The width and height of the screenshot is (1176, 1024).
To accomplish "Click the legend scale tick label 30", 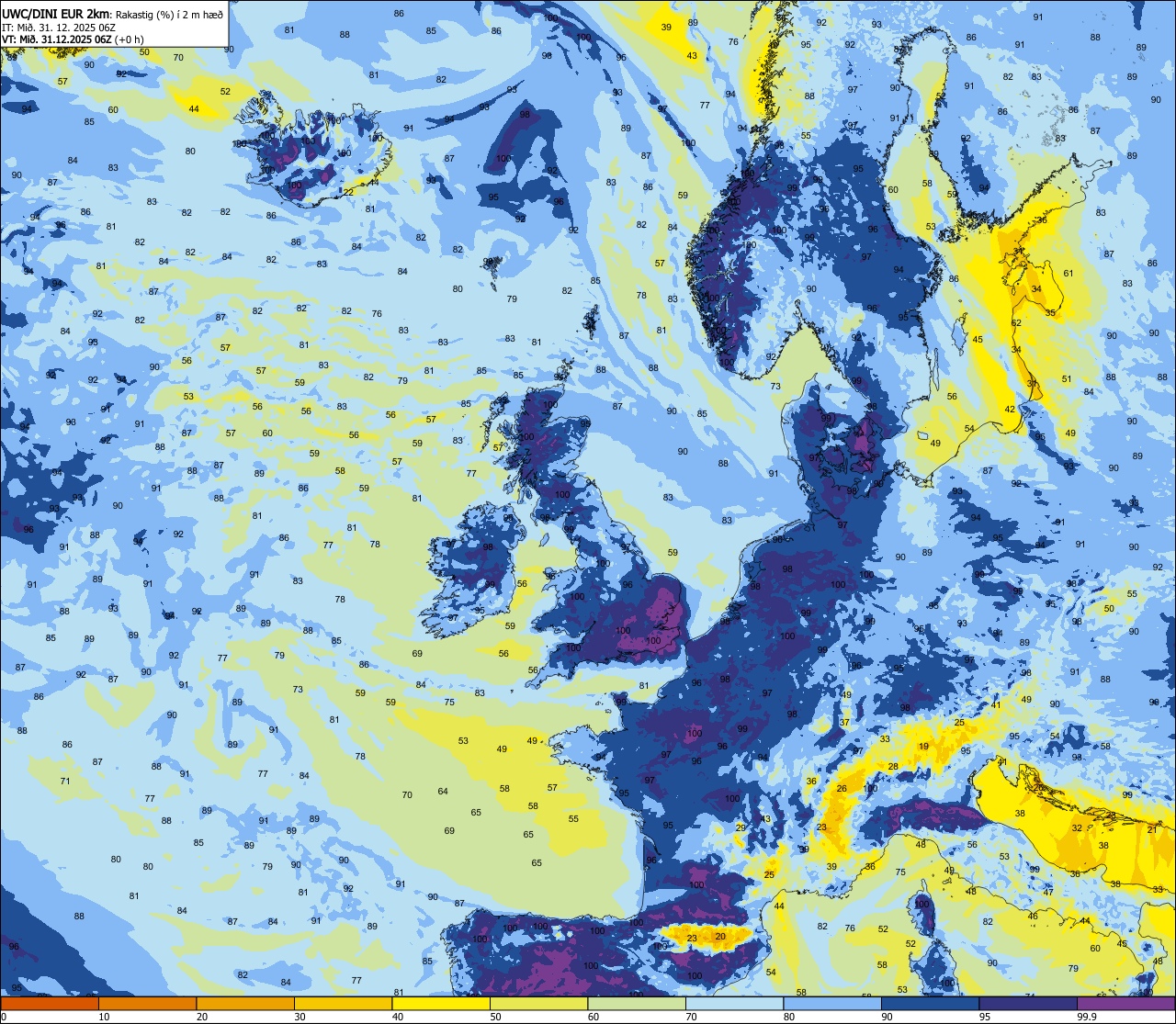I will click(x=300, y=1017).
